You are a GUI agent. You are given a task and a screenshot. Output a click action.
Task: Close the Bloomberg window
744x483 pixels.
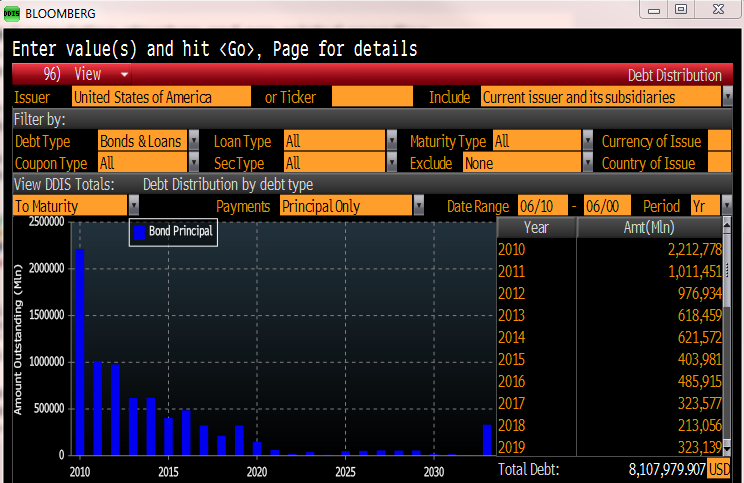[718, 9]
